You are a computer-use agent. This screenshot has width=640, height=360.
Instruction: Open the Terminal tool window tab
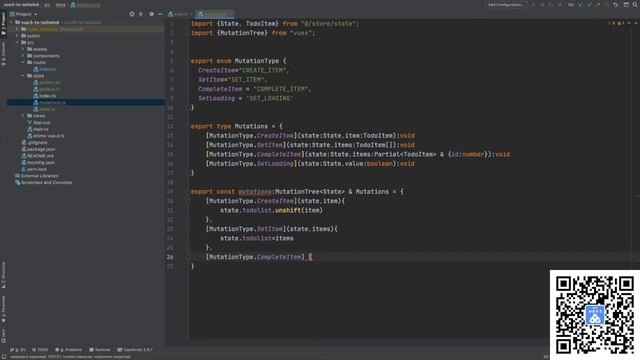(100, 350)
